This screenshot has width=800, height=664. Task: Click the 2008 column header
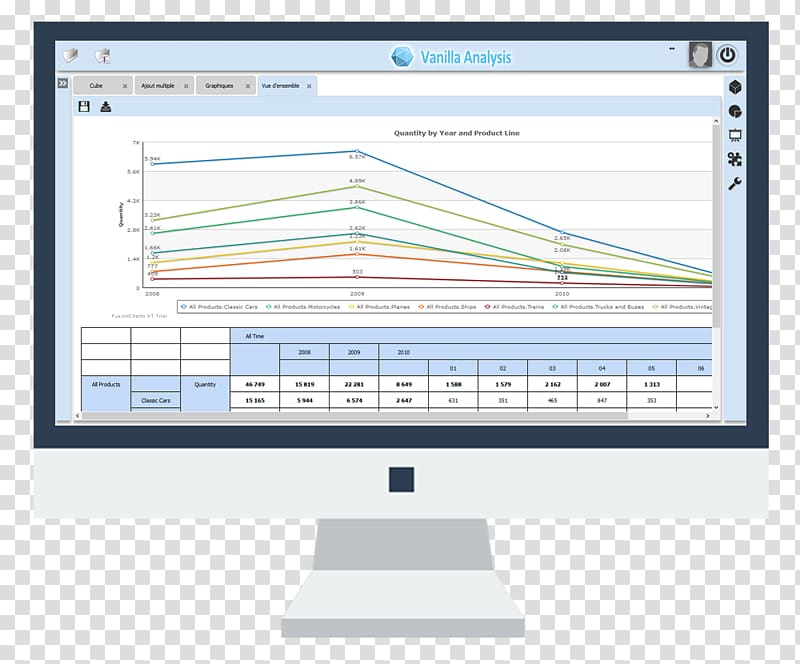coord(305,352)
